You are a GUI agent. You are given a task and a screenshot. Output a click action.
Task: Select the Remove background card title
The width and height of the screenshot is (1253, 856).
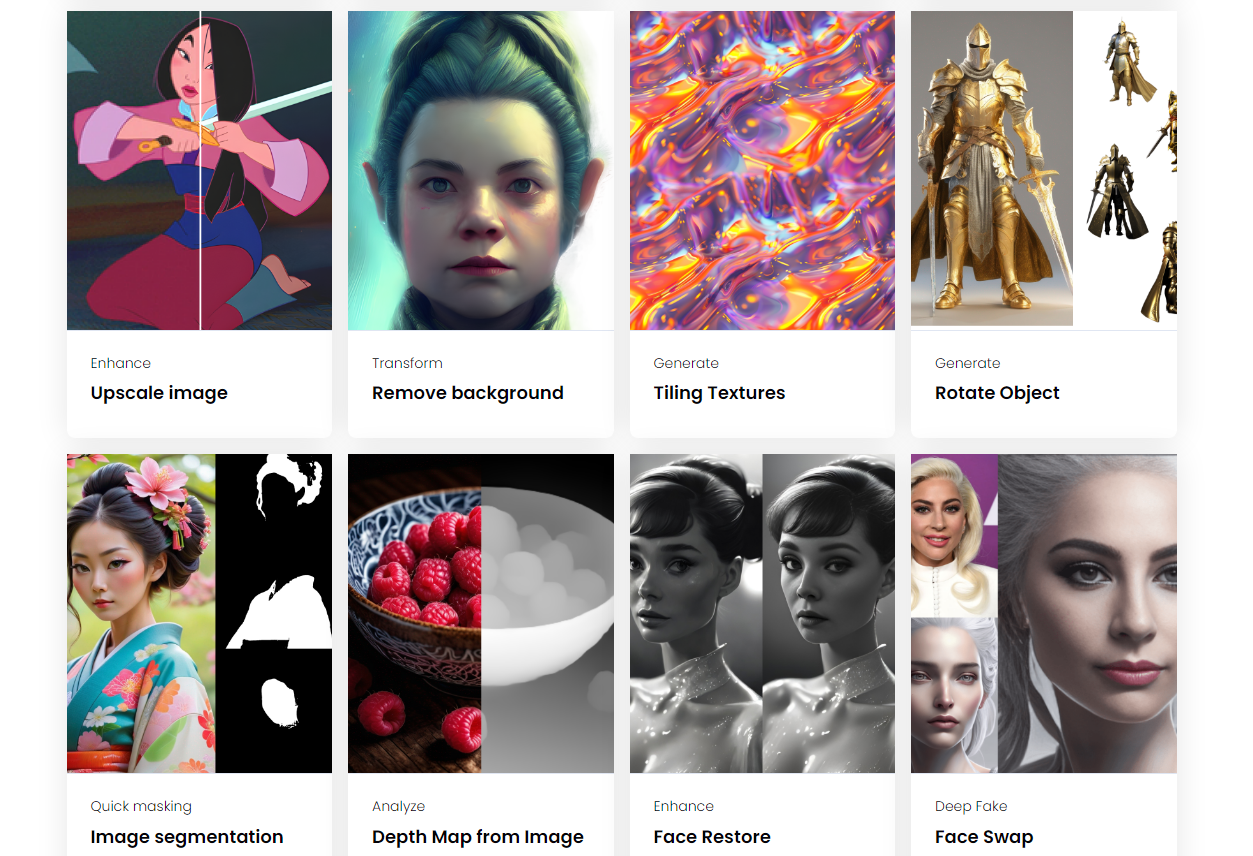click(468, 393)
